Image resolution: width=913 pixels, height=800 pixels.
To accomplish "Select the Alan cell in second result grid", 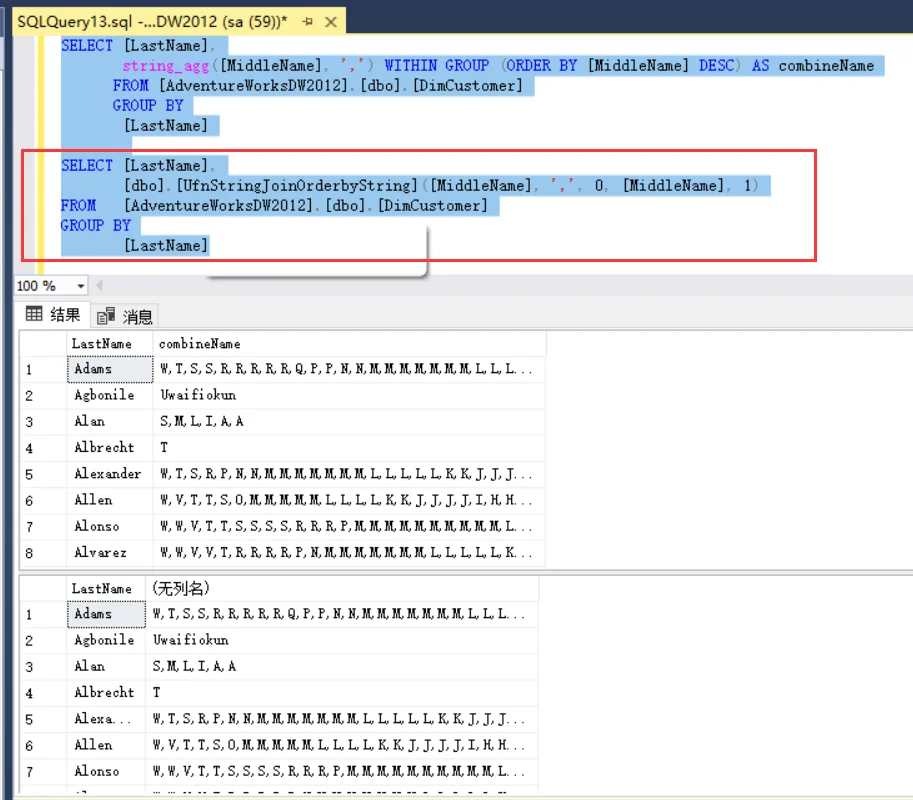I will coord(106,667).
